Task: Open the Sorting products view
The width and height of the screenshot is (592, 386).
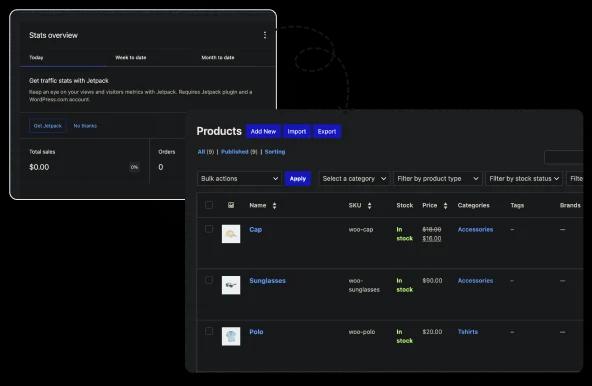Action: [275, 152]
